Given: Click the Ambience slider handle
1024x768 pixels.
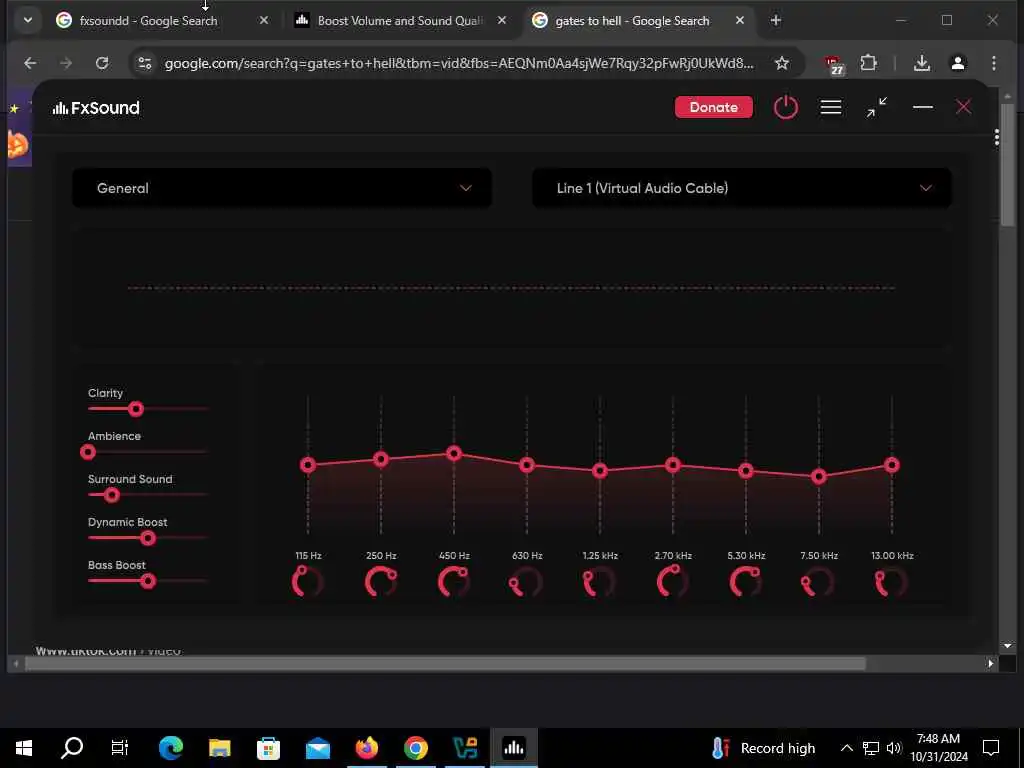Looking at the screenshot, I should click(88, 452).
